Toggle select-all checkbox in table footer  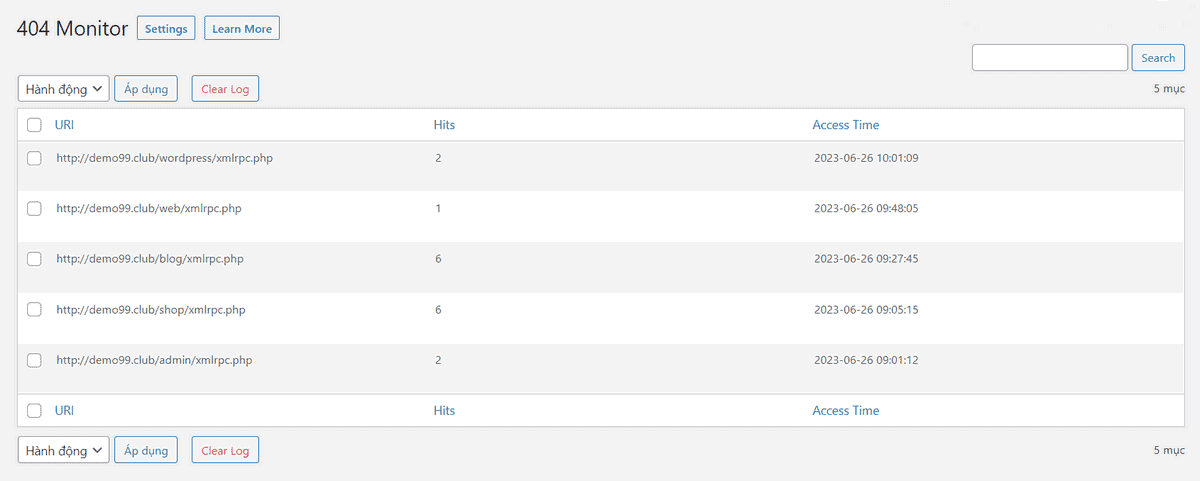(34, 411)
